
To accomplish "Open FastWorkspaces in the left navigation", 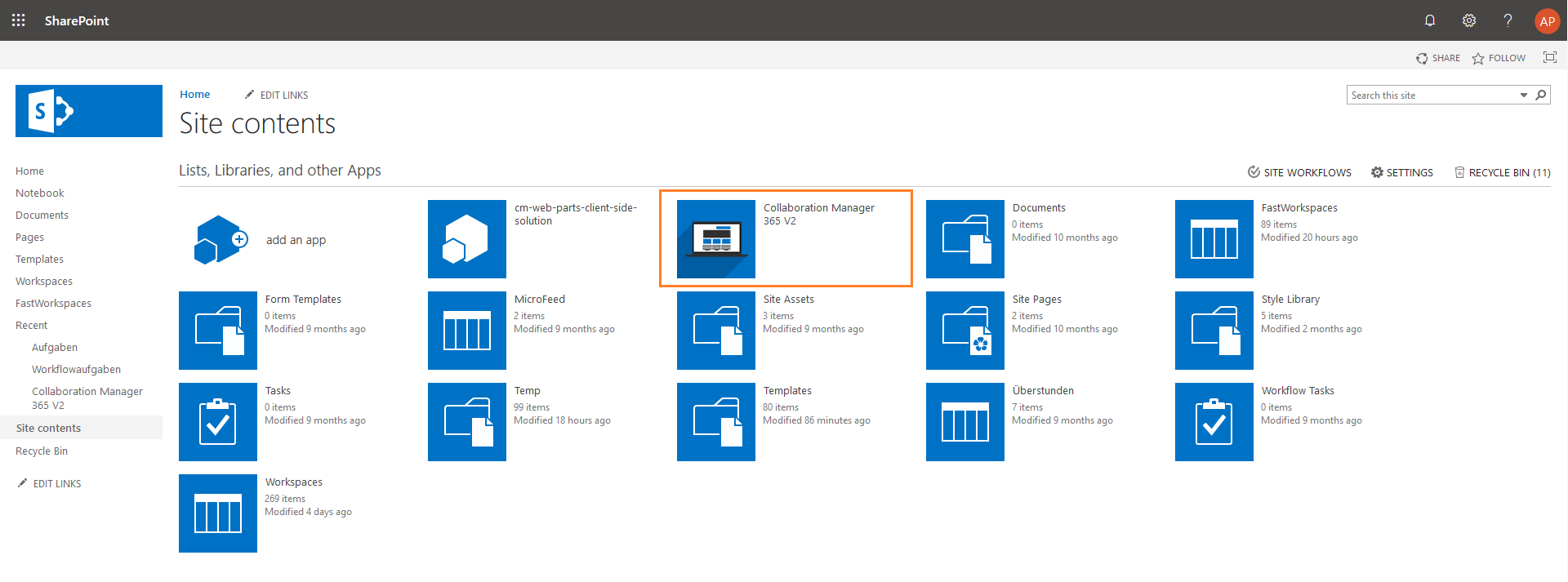I will point(53,304).
